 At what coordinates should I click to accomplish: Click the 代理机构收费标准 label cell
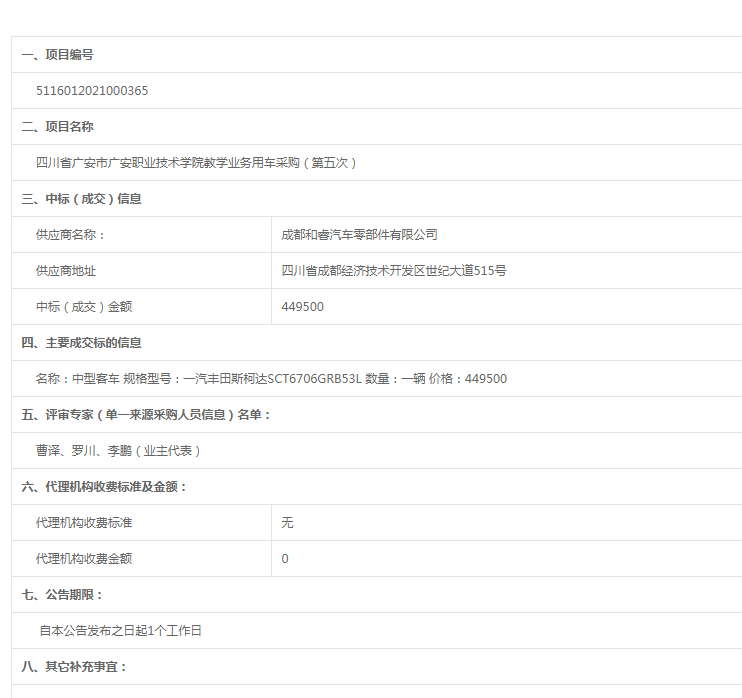point(84,523)
